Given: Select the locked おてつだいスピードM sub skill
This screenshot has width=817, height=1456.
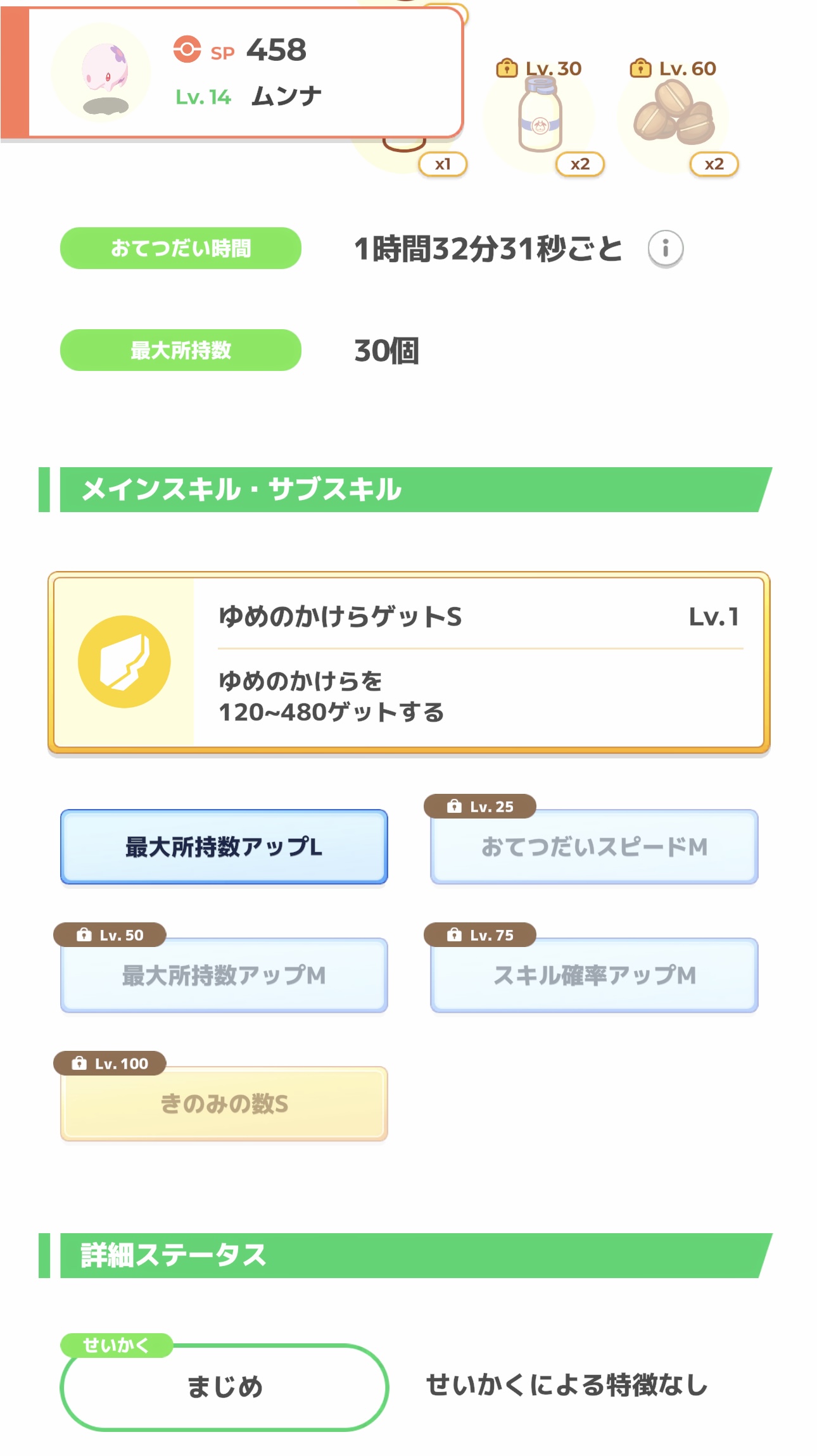Looking at the screenshot, I should 594,847.
